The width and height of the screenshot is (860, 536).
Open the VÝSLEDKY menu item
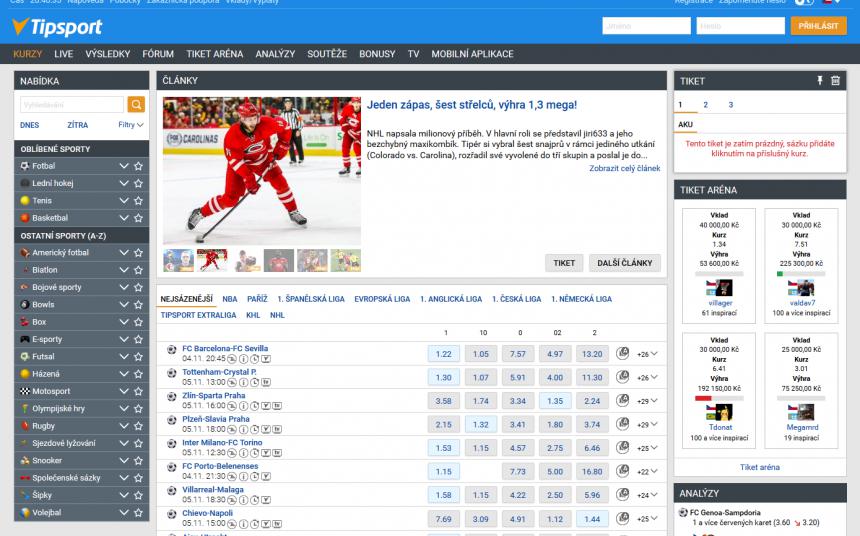[108, 54]
